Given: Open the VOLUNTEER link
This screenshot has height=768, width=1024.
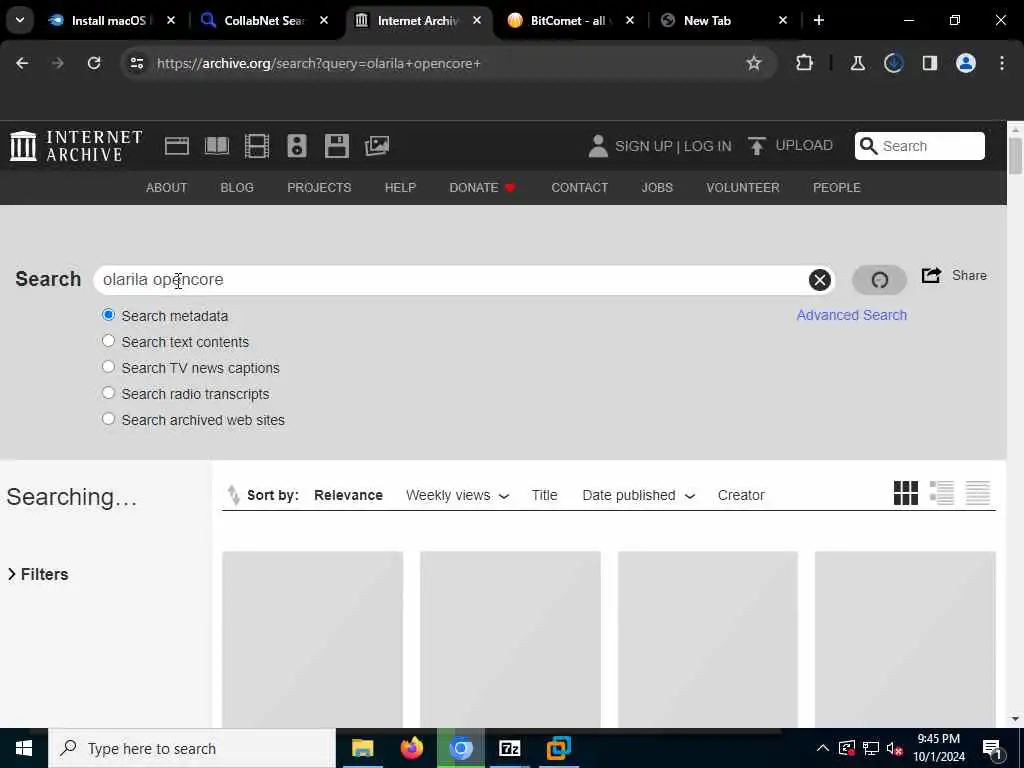Looking at the screenshot, I should click(743, 187).
